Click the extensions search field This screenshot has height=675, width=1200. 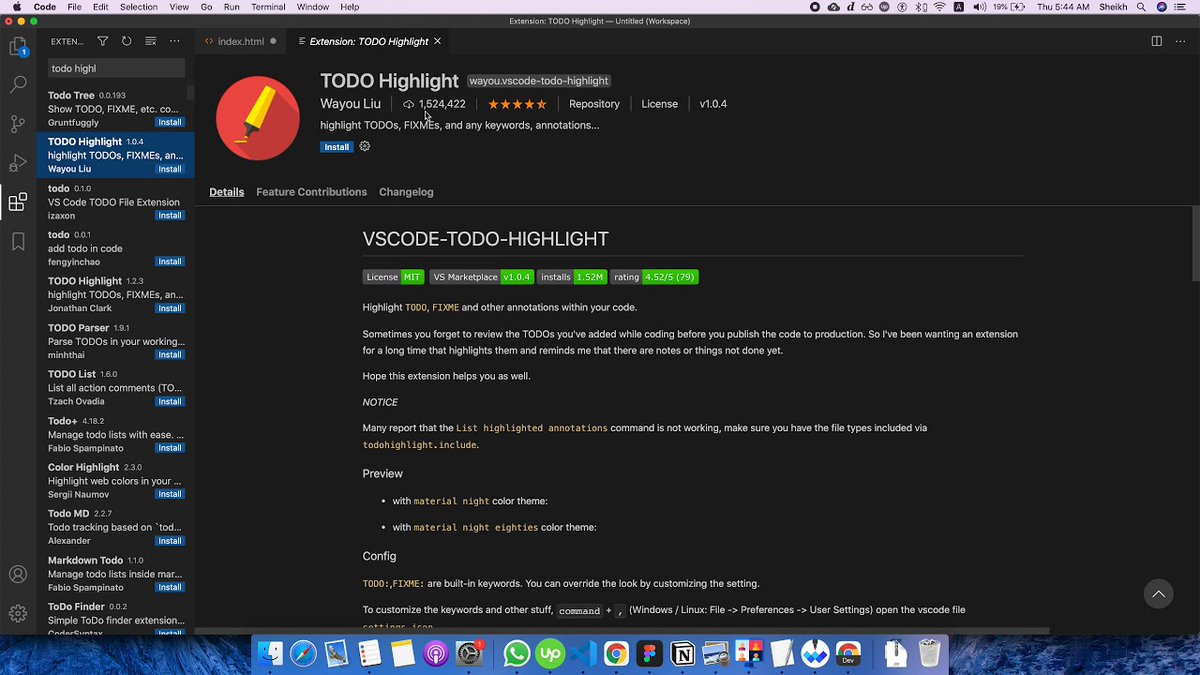pos(116,68)
